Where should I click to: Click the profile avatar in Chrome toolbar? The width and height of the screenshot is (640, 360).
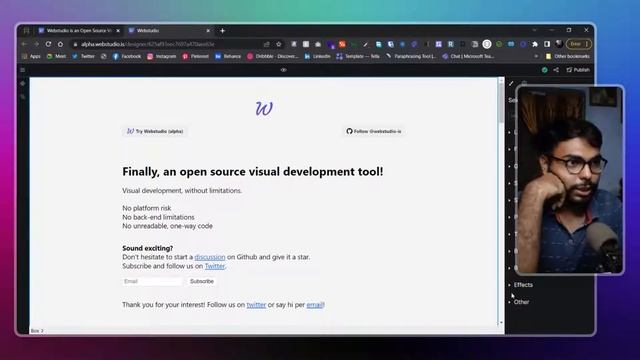tap(559, 44)
